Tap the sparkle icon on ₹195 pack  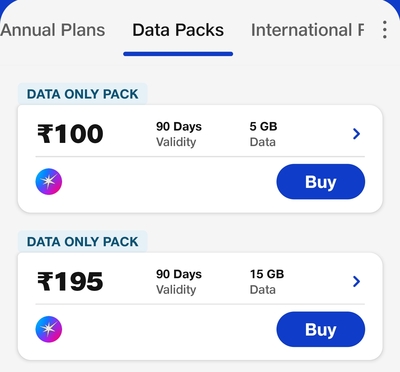(49, 329)
